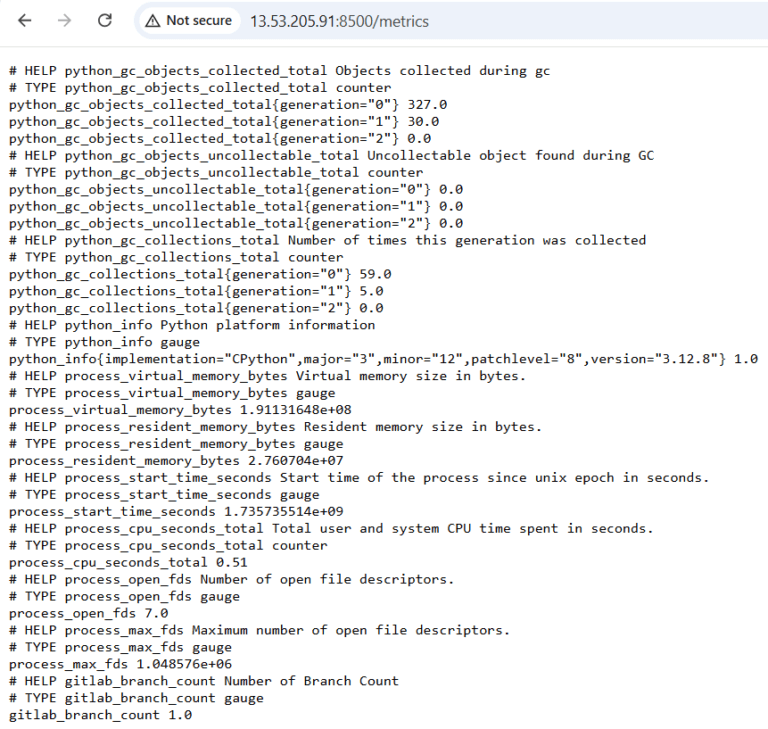This screenshot has height=729, width=768.
Task: Focus the address bar URL 13.53.205.91:8500/metrics
Action: click(x=339, y=22)
